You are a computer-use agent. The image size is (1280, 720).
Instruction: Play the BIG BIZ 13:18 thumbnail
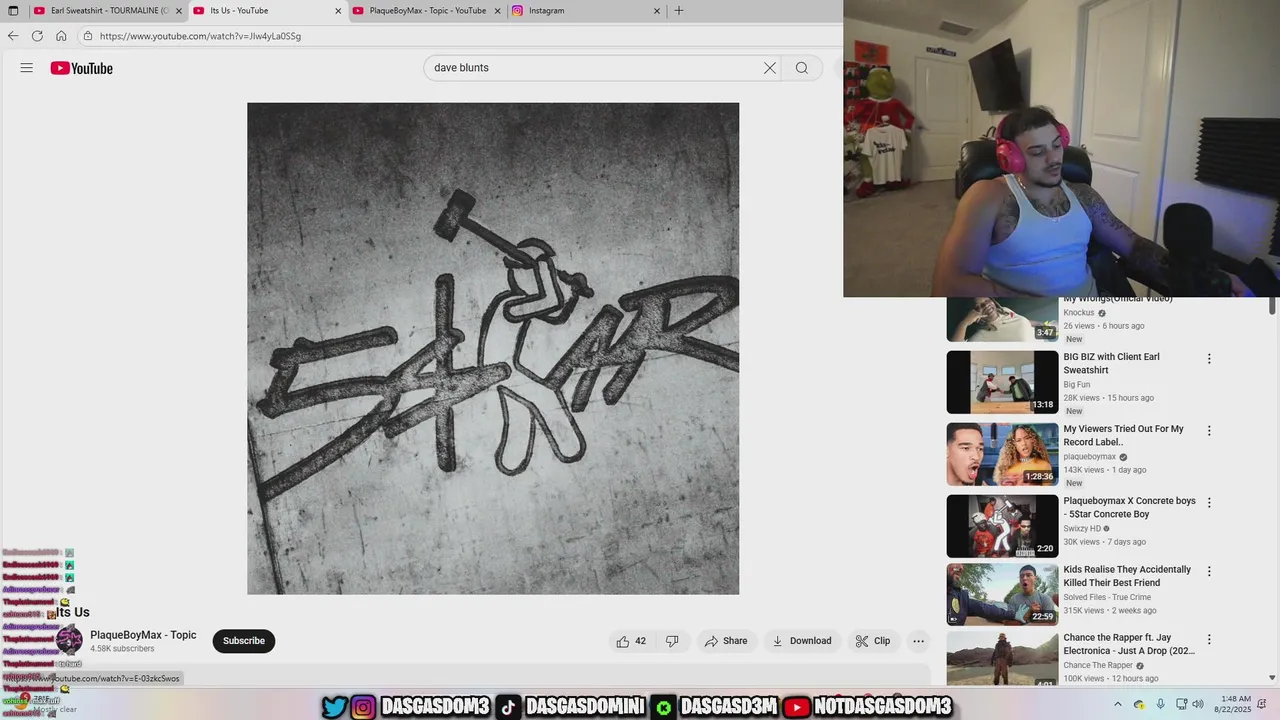pos(1002,382)
